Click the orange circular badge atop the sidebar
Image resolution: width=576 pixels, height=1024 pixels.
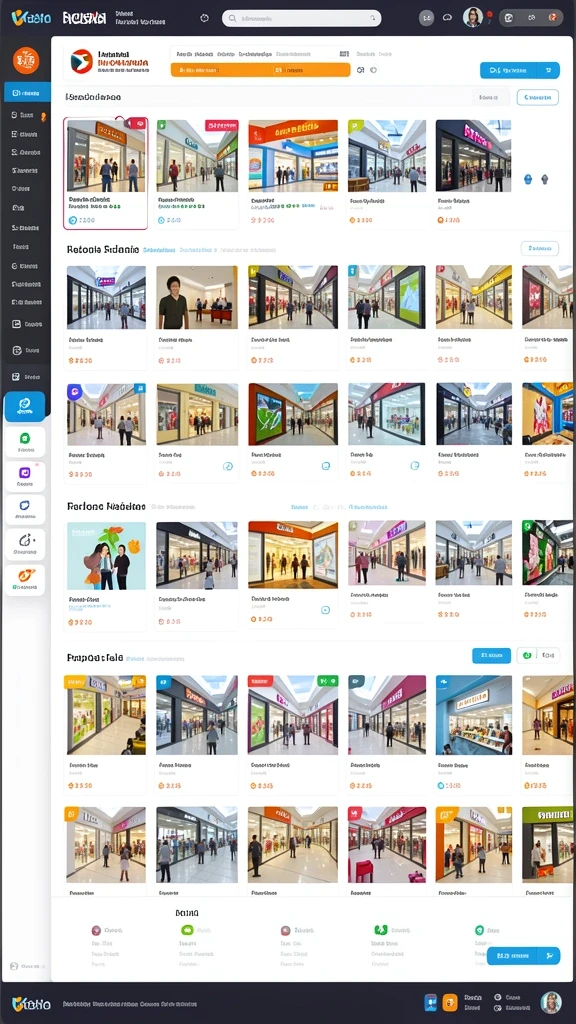point(26,60)
